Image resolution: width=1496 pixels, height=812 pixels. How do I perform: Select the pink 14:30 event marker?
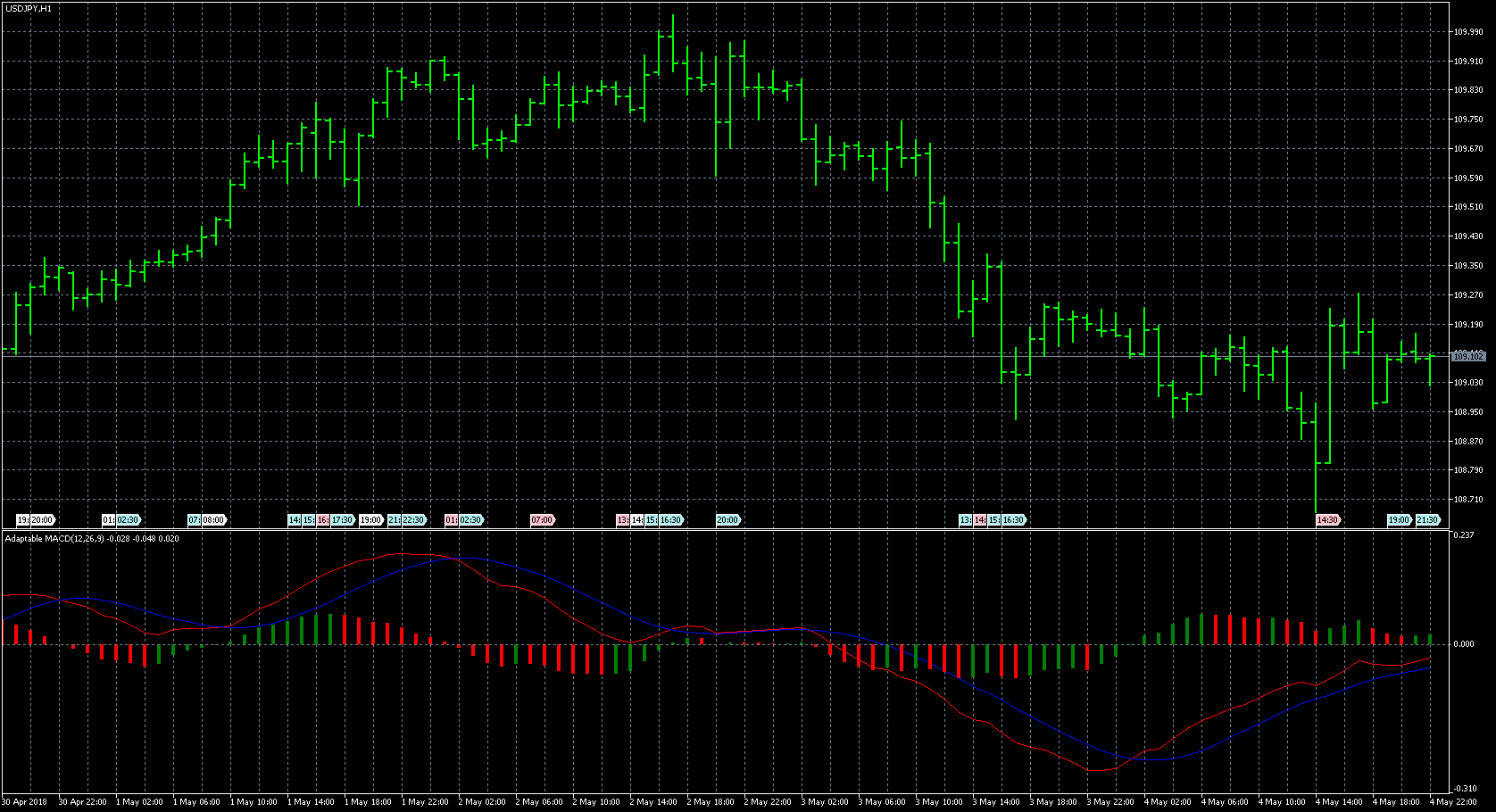point(1327,520)
